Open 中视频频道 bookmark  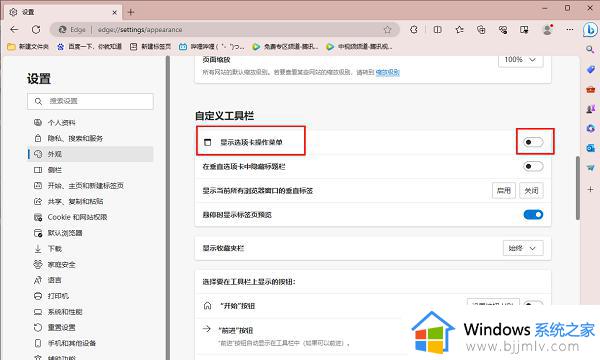359,47
